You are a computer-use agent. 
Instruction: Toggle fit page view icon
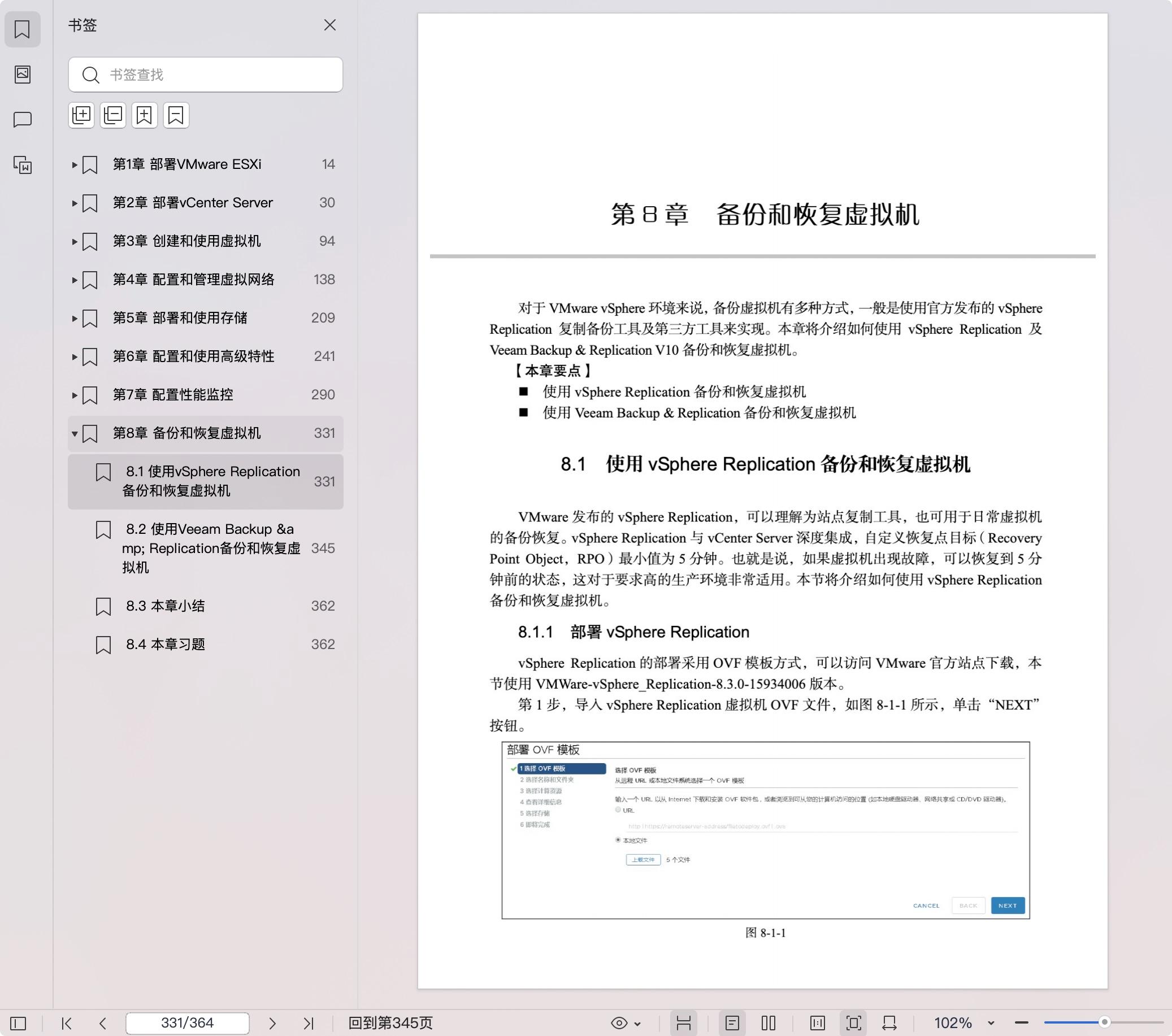(854, 1023)
